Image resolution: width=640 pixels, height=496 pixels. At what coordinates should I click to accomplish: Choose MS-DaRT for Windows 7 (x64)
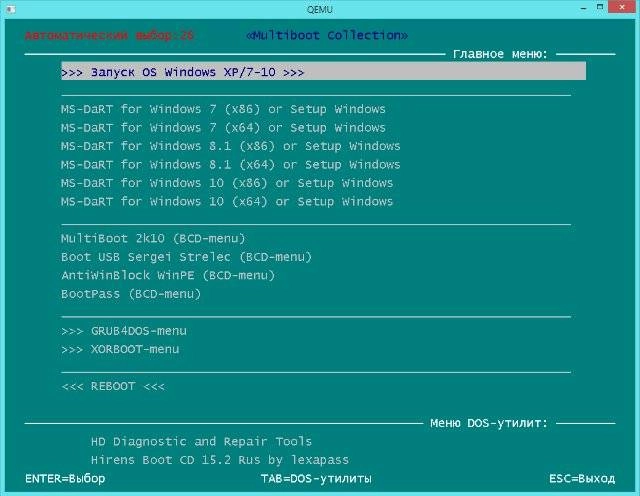223,128
